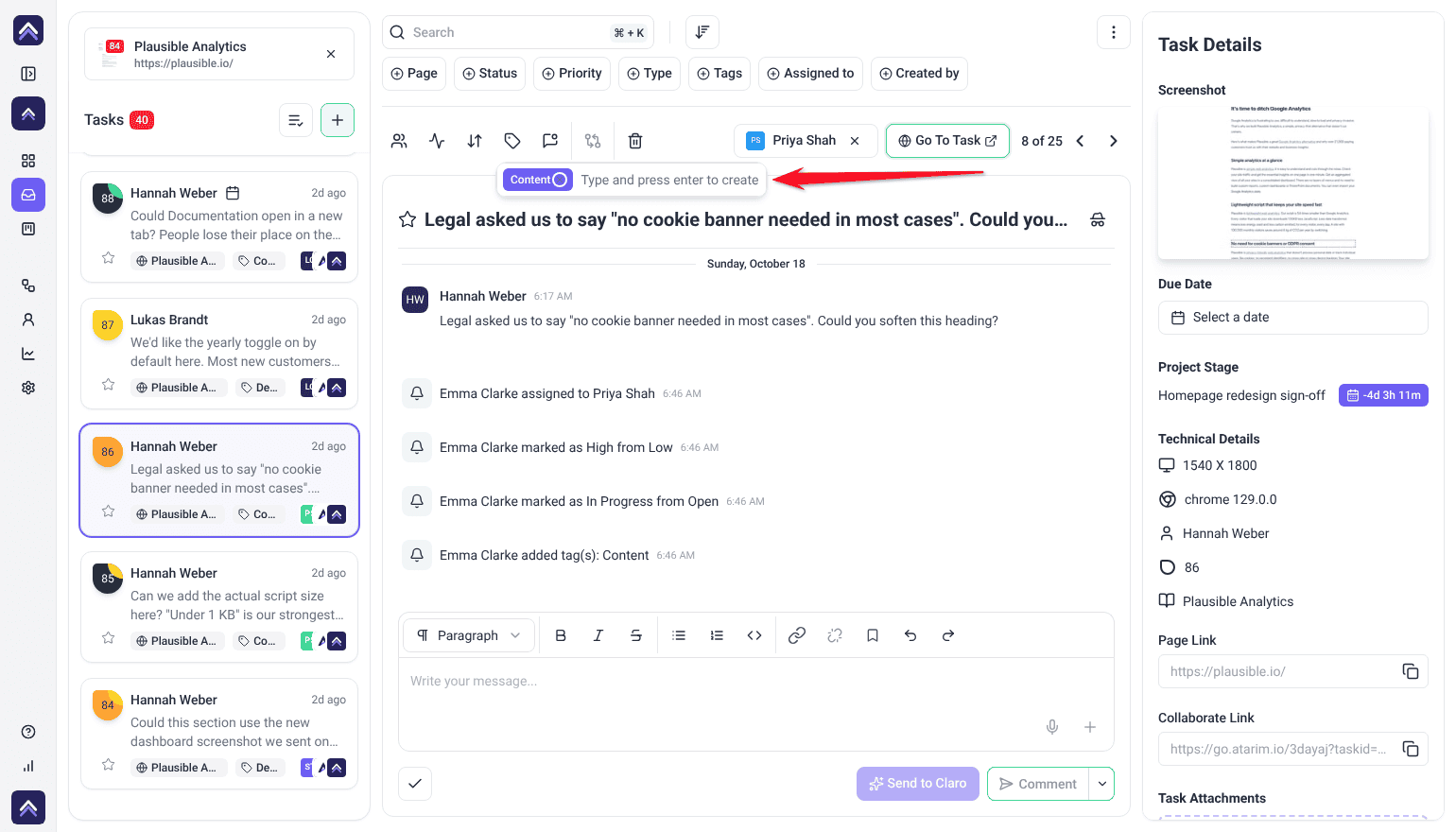
Task: Apply italic formatting in message editor
Action: (x=598, y=635)
